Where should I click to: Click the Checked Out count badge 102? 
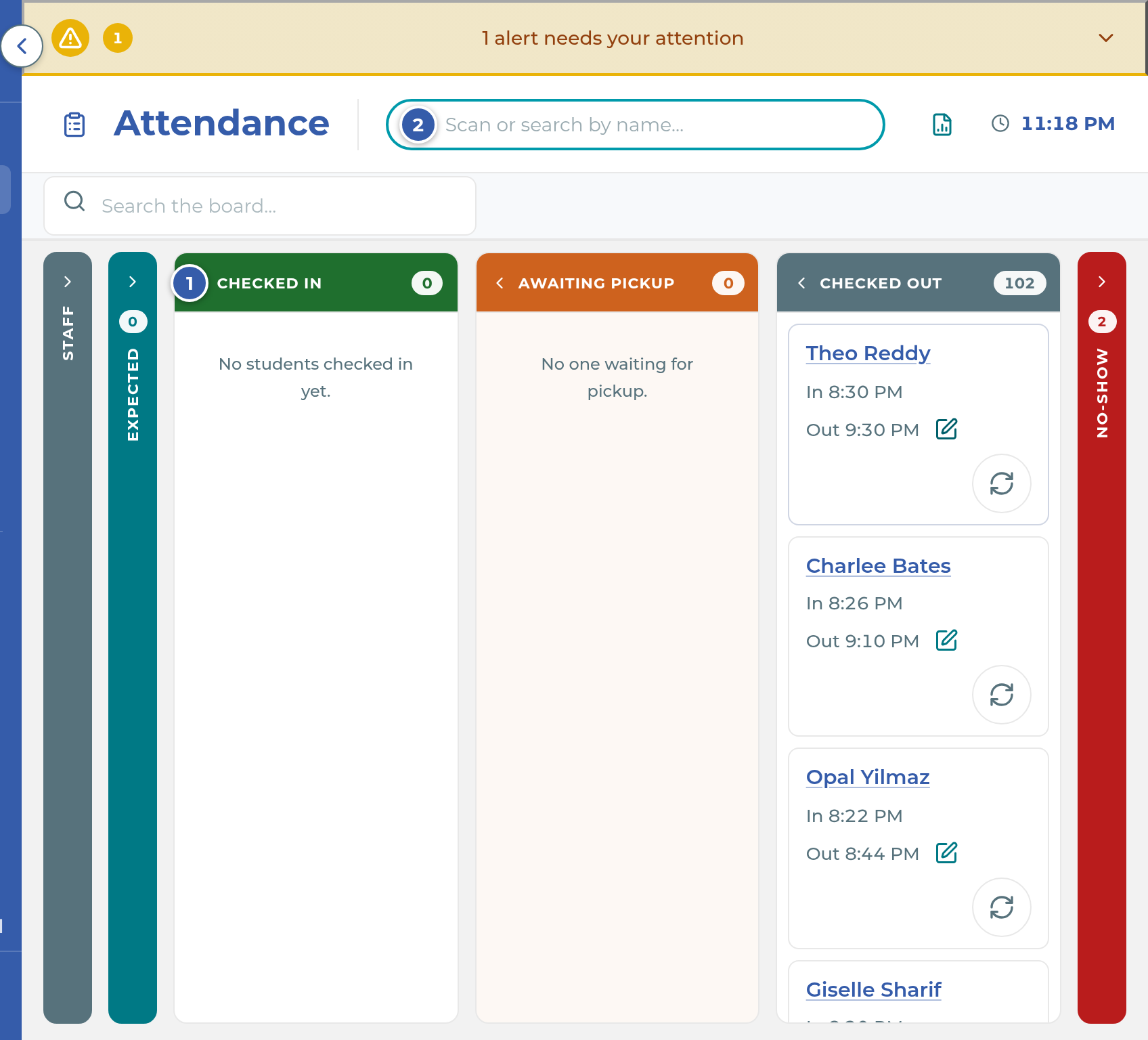1019,283
